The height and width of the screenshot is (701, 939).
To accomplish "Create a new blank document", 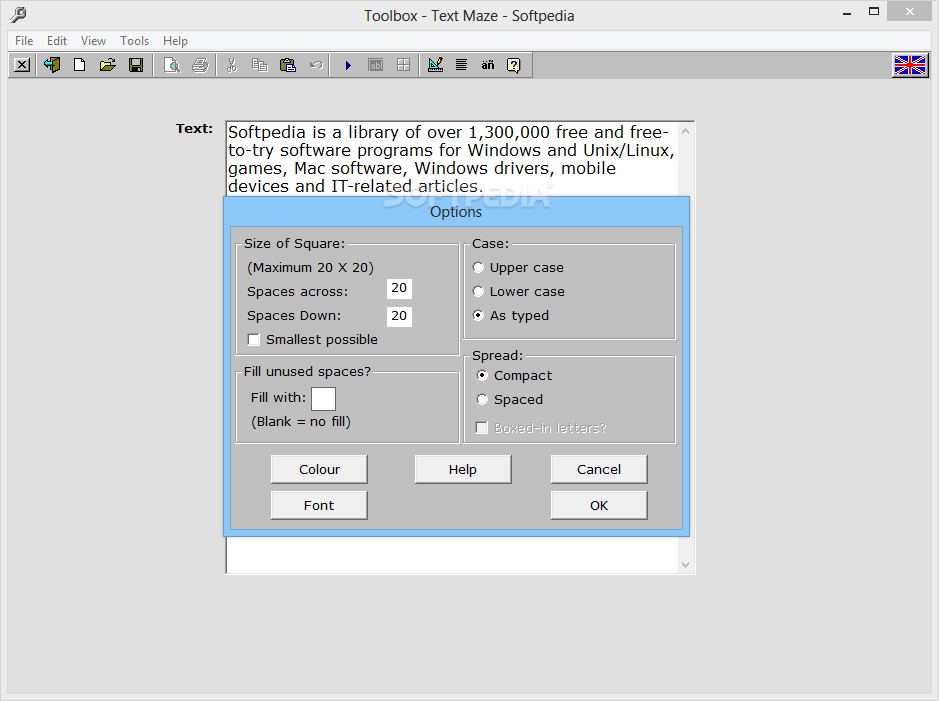I will pyautogui.click(x=79, y=65).
